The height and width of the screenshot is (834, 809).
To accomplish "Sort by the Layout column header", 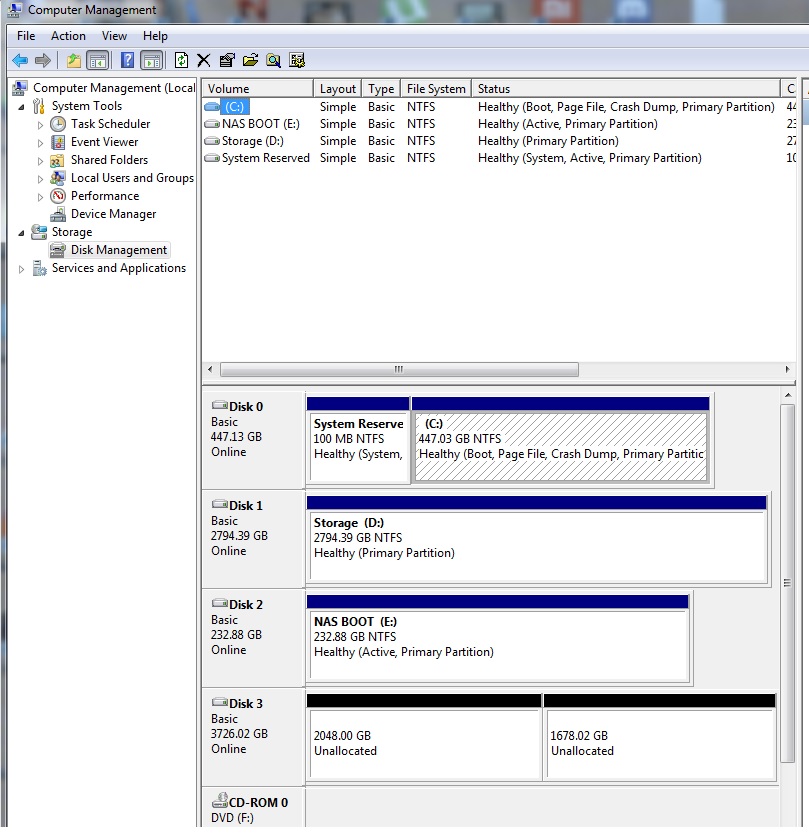I will (x=338, y=88).
